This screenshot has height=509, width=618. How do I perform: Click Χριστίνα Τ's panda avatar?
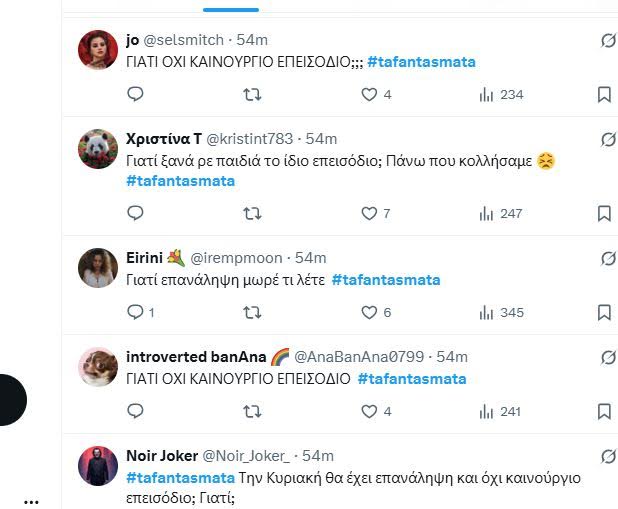(98, 148)
